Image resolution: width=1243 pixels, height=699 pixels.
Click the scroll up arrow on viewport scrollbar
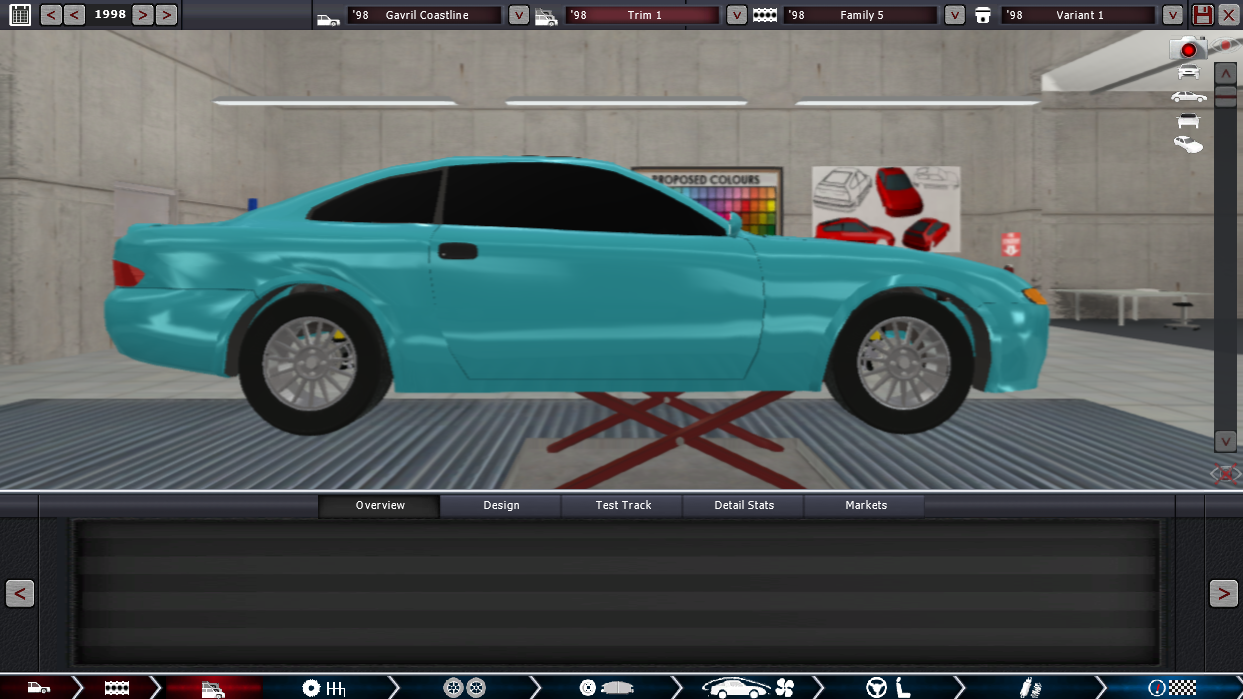point(1225,73)
